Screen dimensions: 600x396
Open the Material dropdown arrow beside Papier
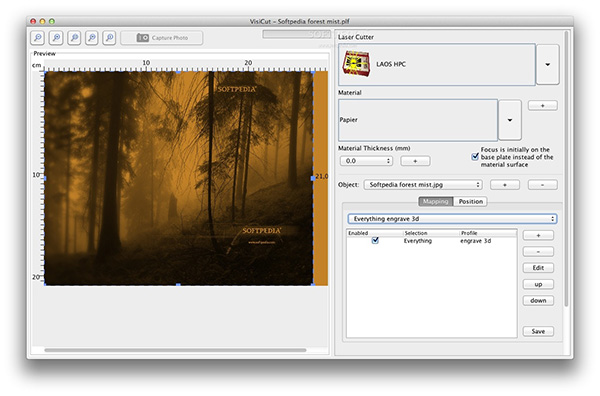pyautogui.click(x=510, y=120)
